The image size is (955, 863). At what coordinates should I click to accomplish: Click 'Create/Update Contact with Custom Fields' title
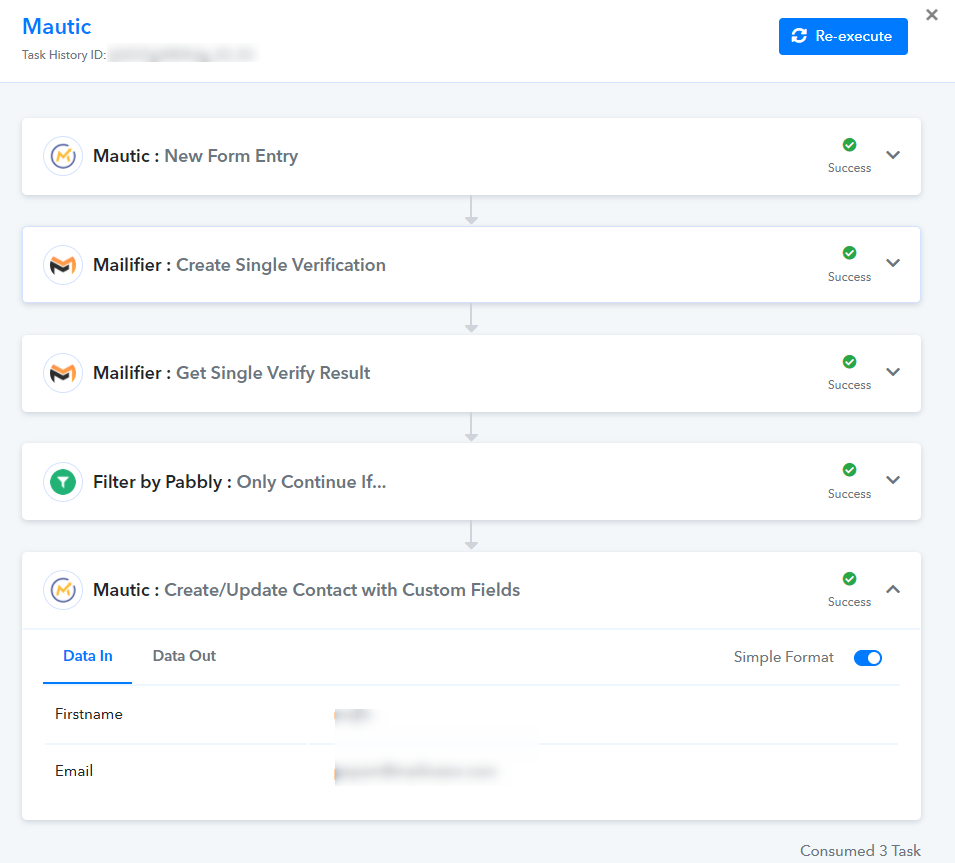coord(342,590)
